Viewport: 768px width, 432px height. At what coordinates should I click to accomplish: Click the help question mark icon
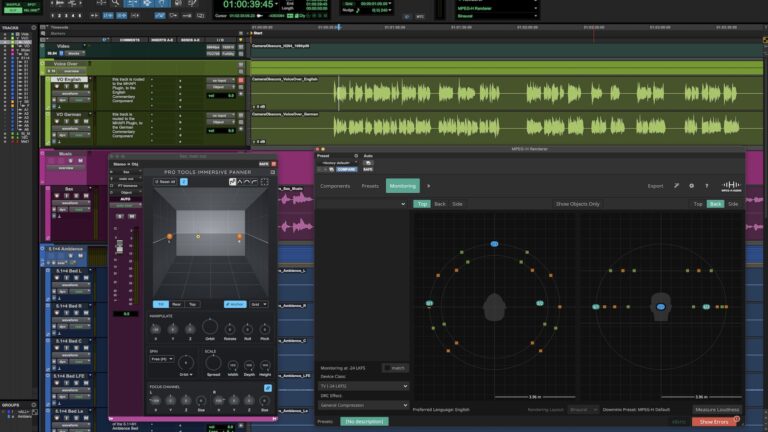[x=706, y=186]
